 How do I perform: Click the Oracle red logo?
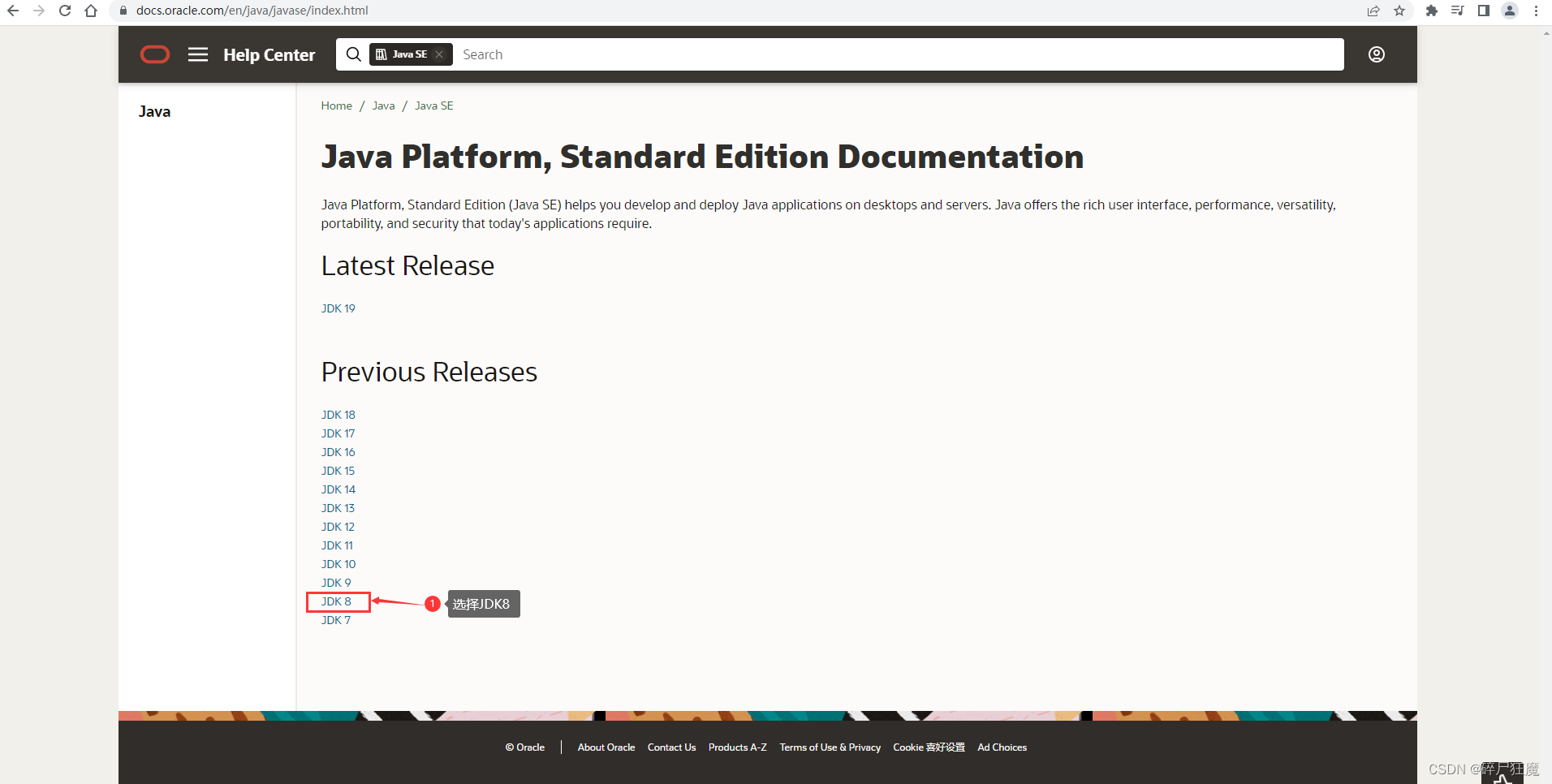pyautogui.click(x=155, y=54)
